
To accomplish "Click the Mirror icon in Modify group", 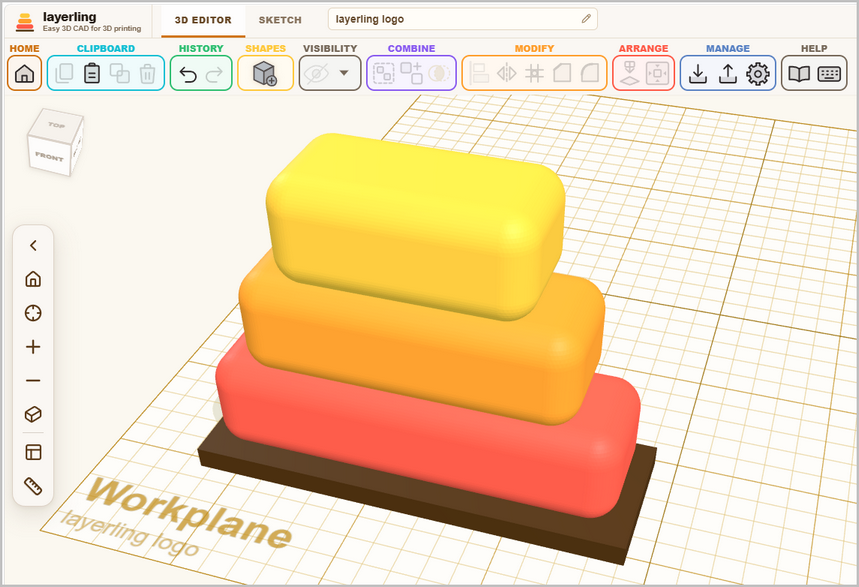I will coord(507,73).
